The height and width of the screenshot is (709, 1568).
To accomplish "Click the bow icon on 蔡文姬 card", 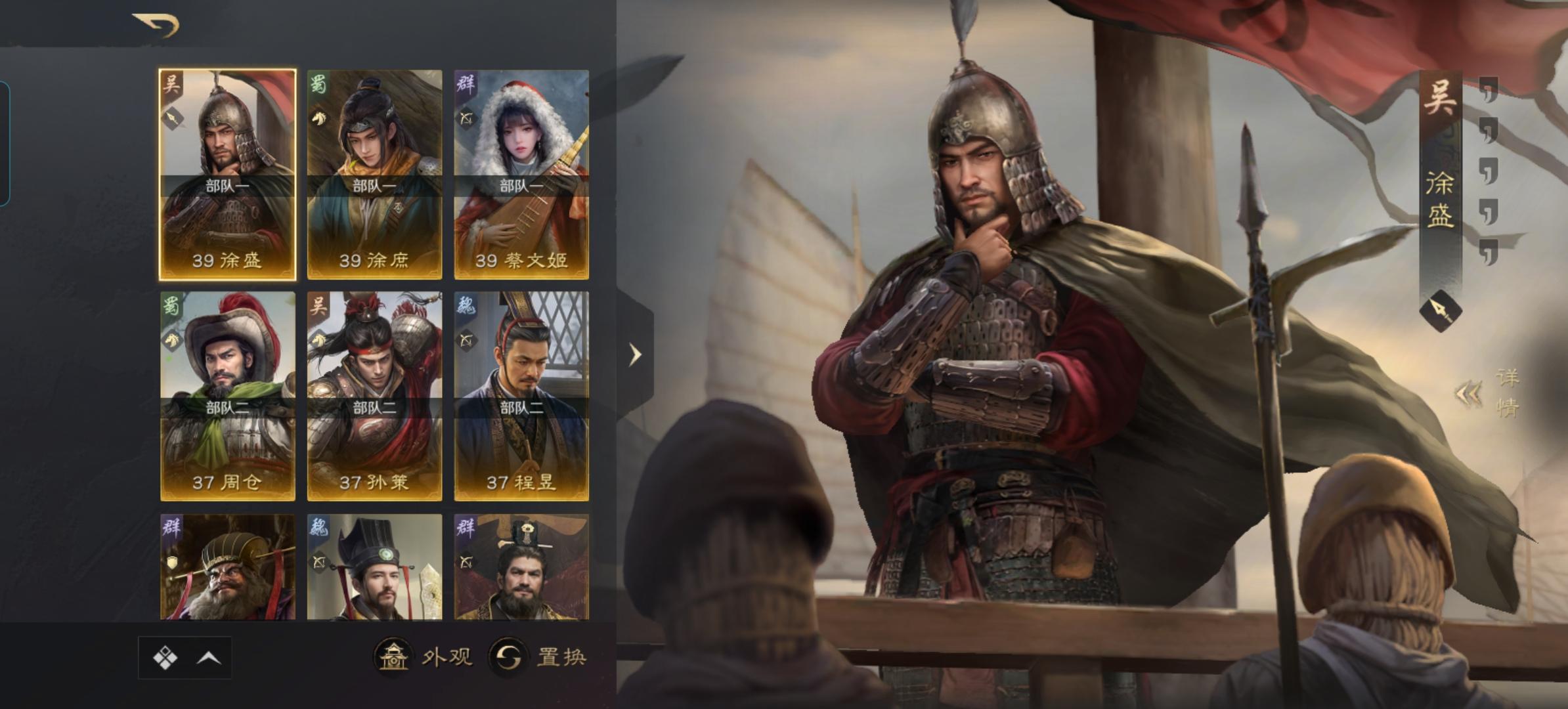I will click(467, 119).
